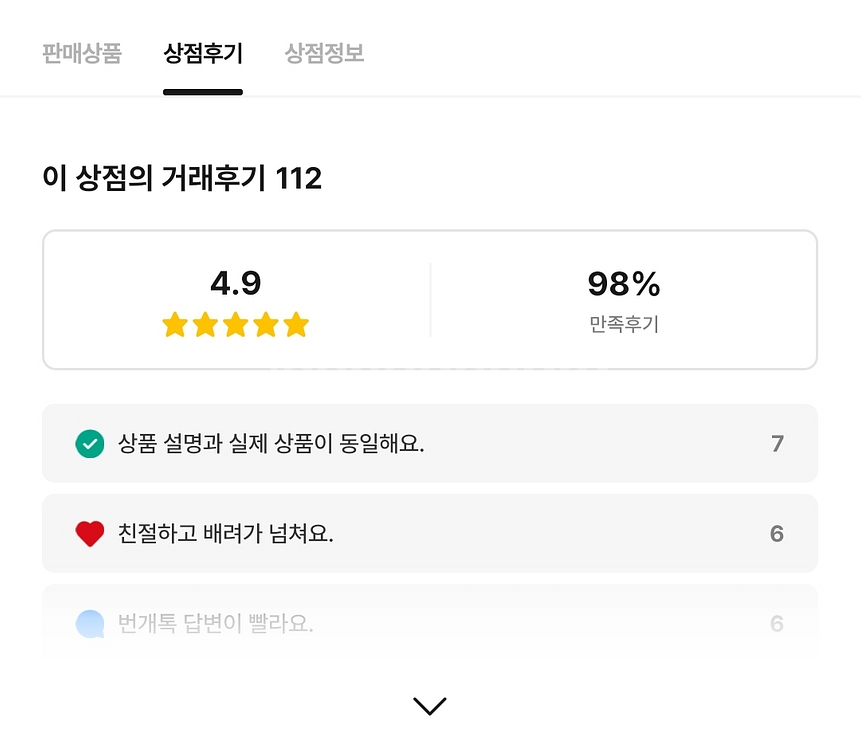Viewport: 861px width, 750px height.
Task: Open the 상점정보 tab
Action: [324, 53]
